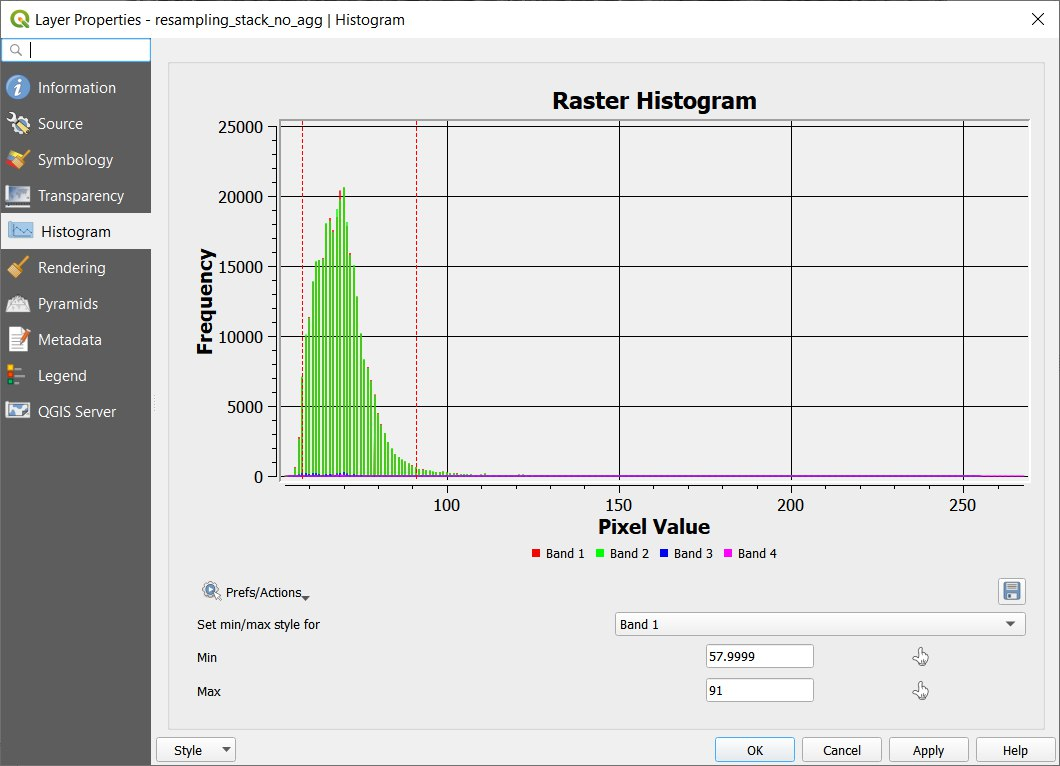Switch to the Transparency panel
The width and height of the screenshot is (1060, 766).
(79, 195)
